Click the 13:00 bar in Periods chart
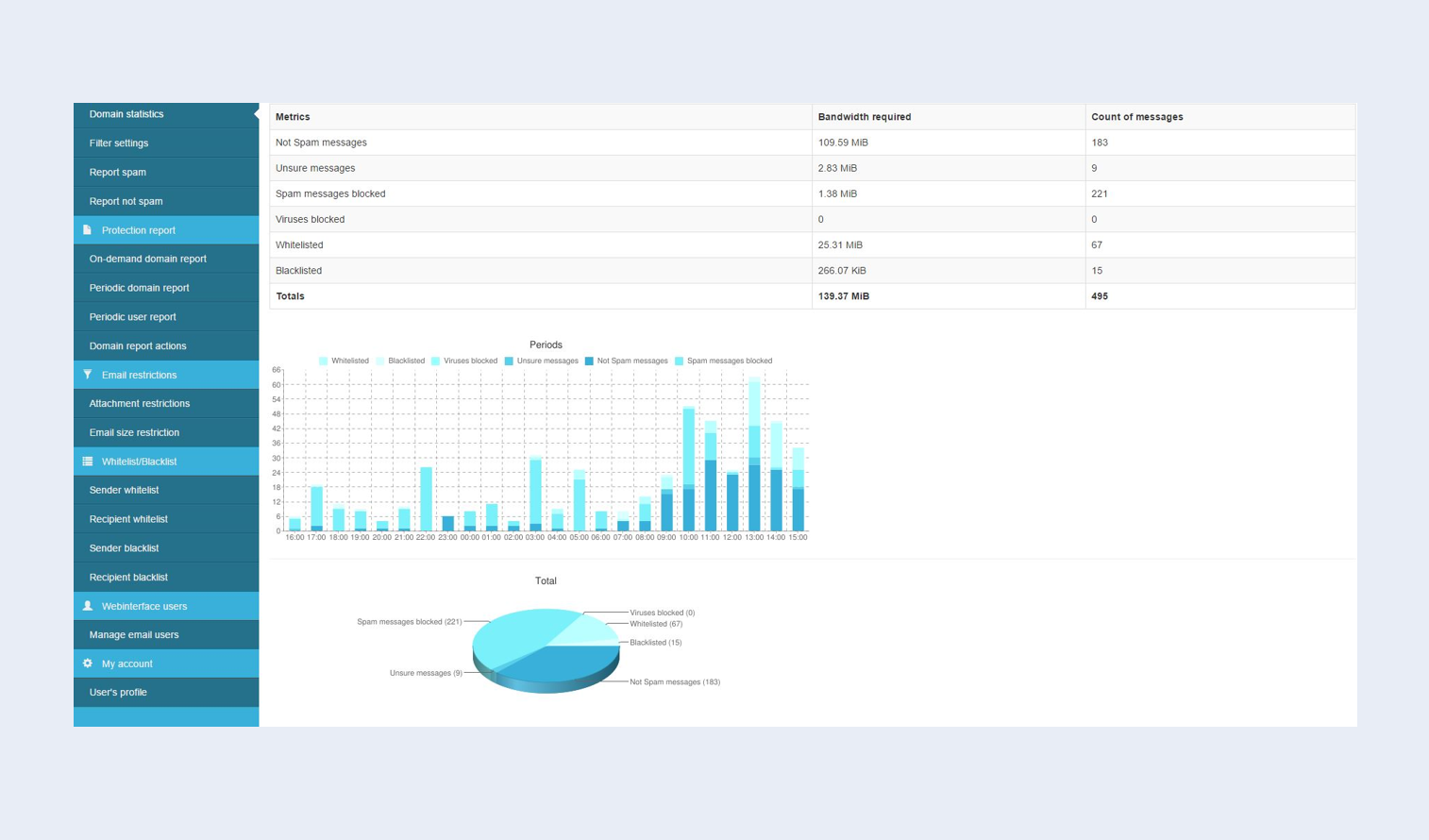Image resolution: width=1429 pixels, height=840 pixels. tap(754, 455)
